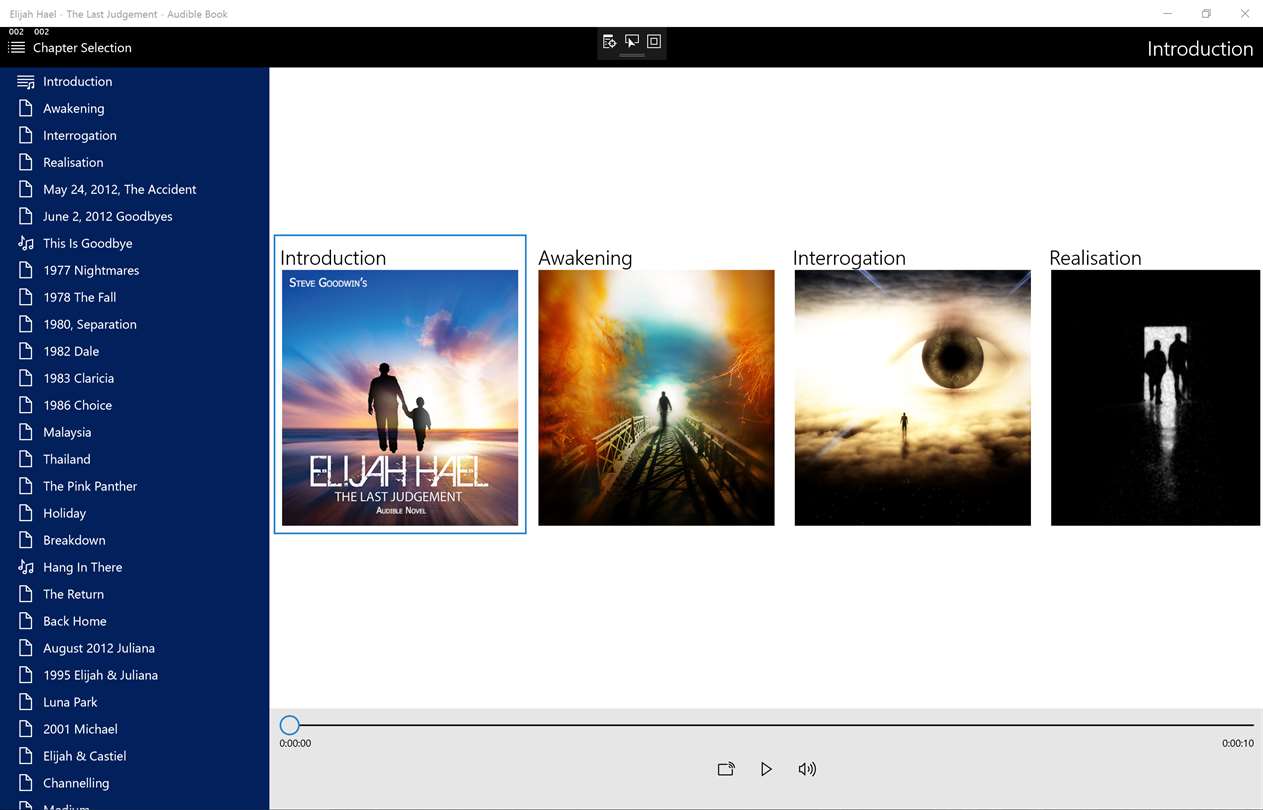Viewport: 1263px width, 810px height.
Task: Click the playing icon beside Introduction chapter
Action: coord(26,81)
